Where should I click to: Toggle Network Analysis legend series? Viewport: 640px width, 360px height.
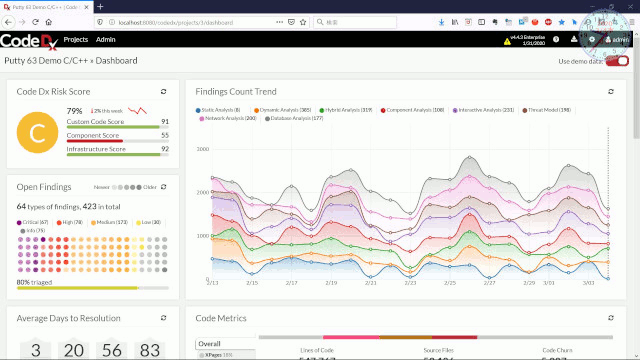pyautogui.click(x=228, y=118)
